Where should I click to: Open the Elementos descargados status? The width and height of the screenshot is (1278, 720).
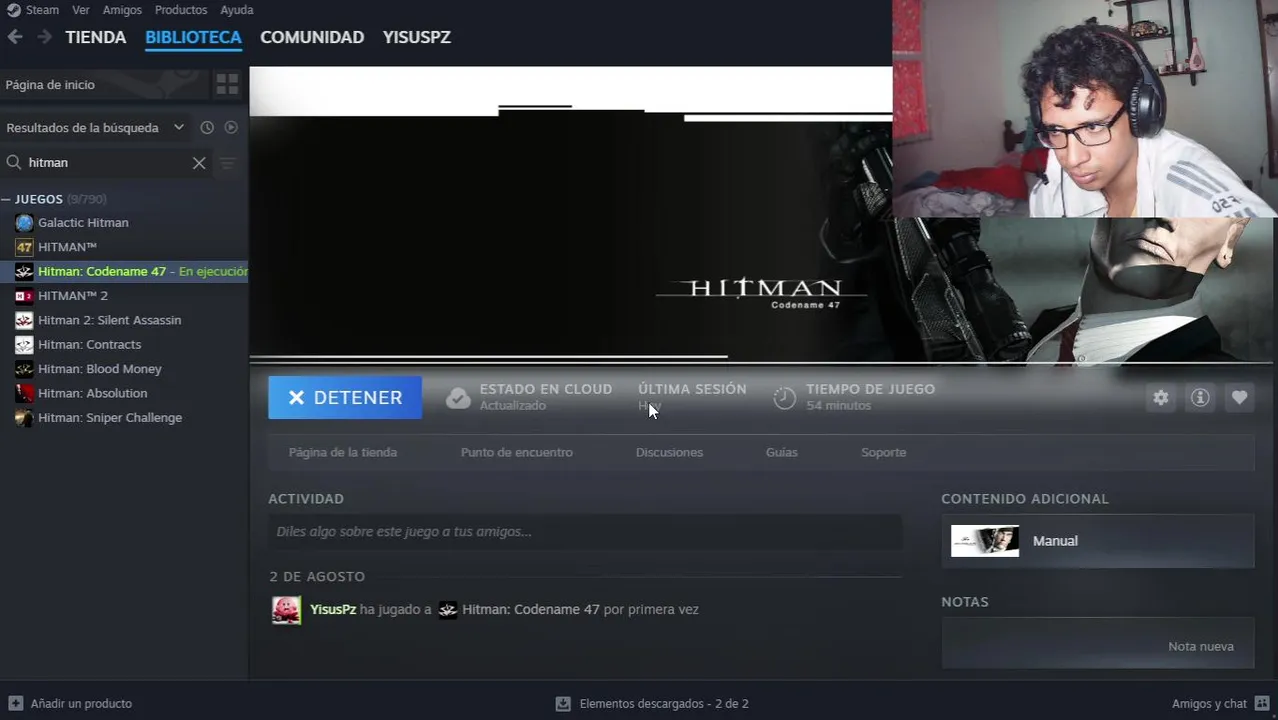(x=664, y=704)
